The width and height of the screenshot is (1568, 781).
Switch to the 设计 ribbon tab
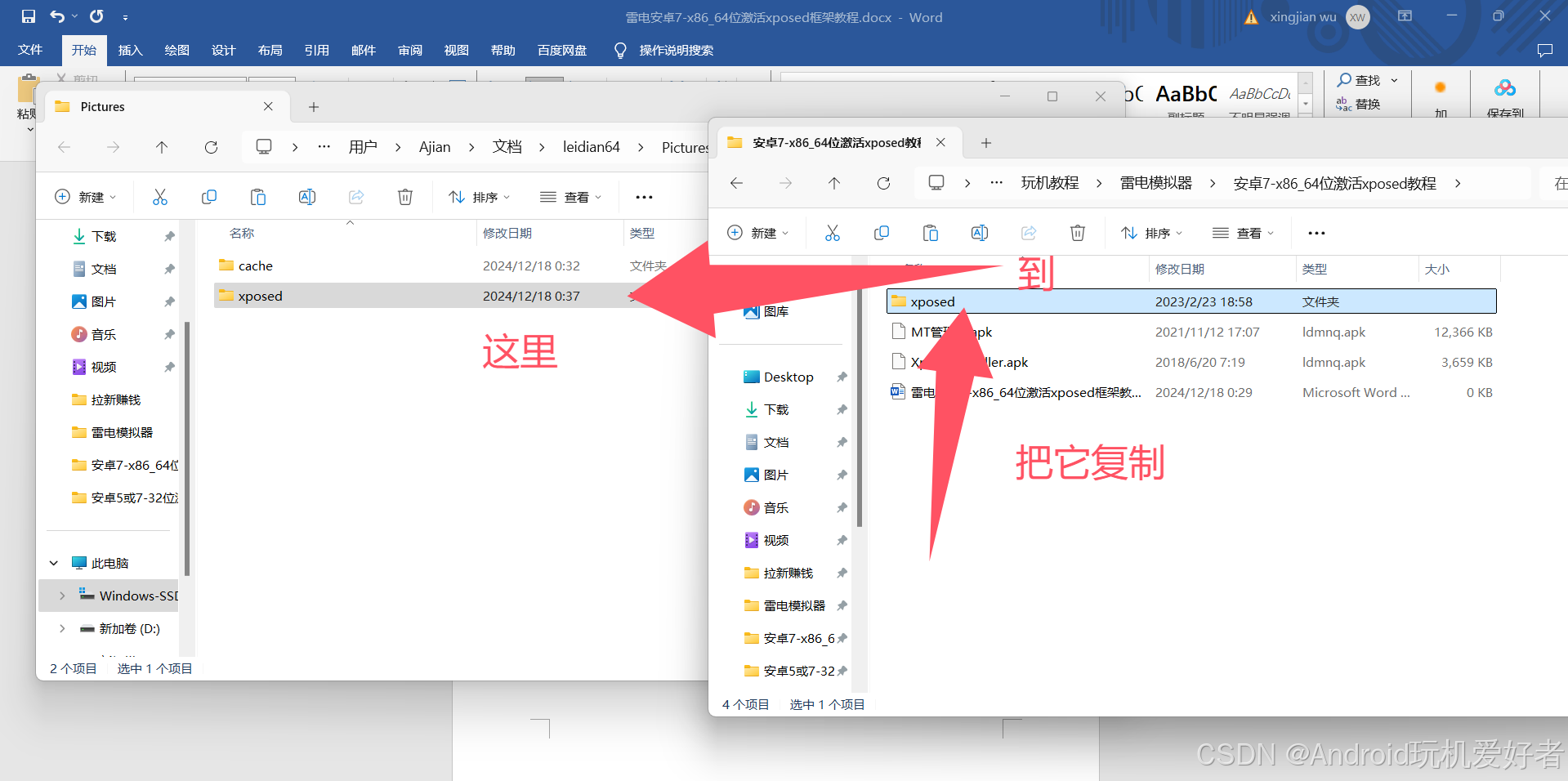point(224,50)
